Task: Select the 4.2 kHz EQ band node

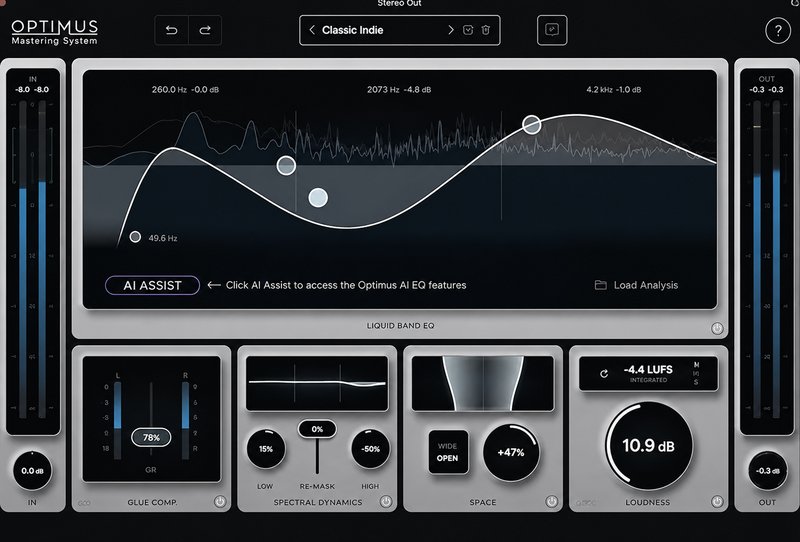Action: pyautogui.click(x=532, y=124)
